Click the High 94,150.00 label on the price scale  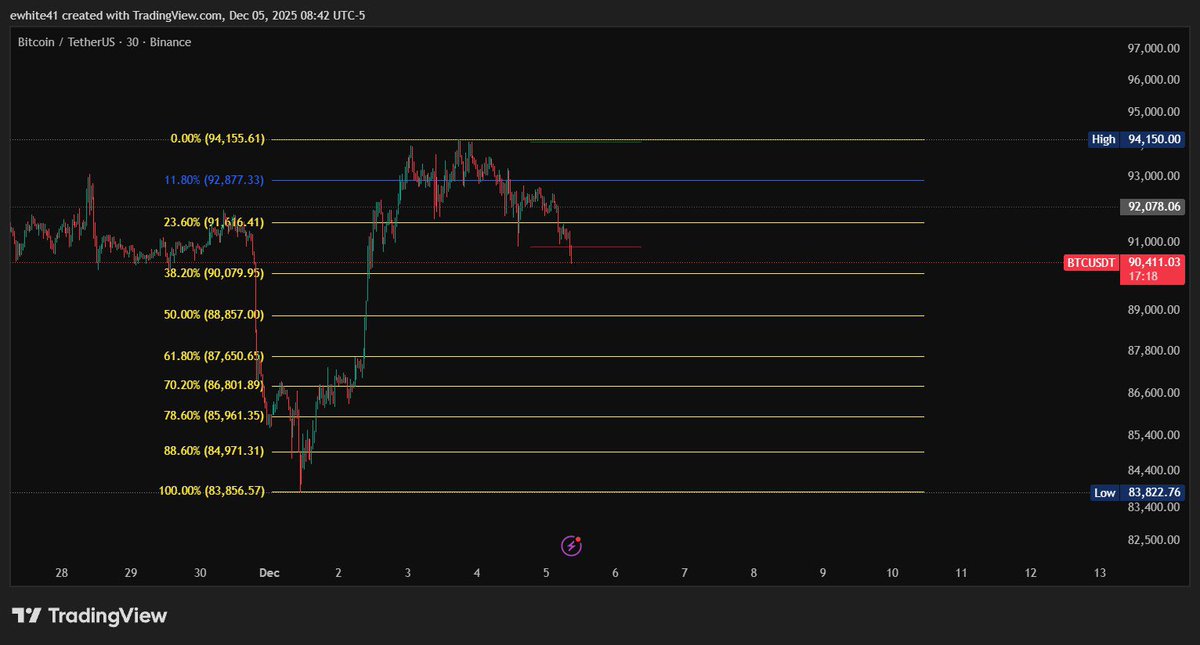tap(1138, 139)
